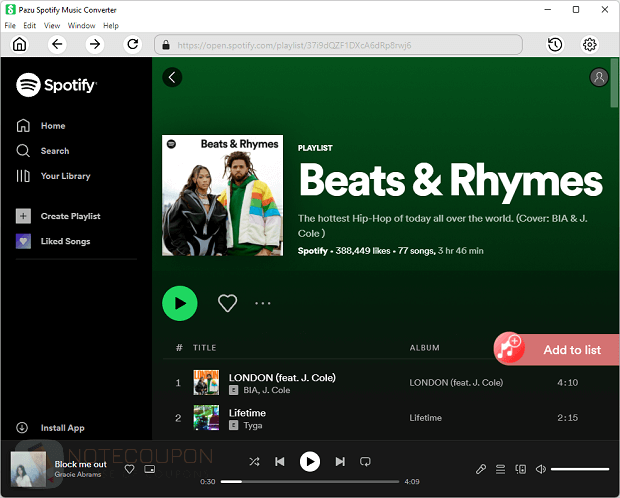Screen dimensions: 620x498
Task: Mute with the volume speaker icon
Action: [x=541, y=469]
